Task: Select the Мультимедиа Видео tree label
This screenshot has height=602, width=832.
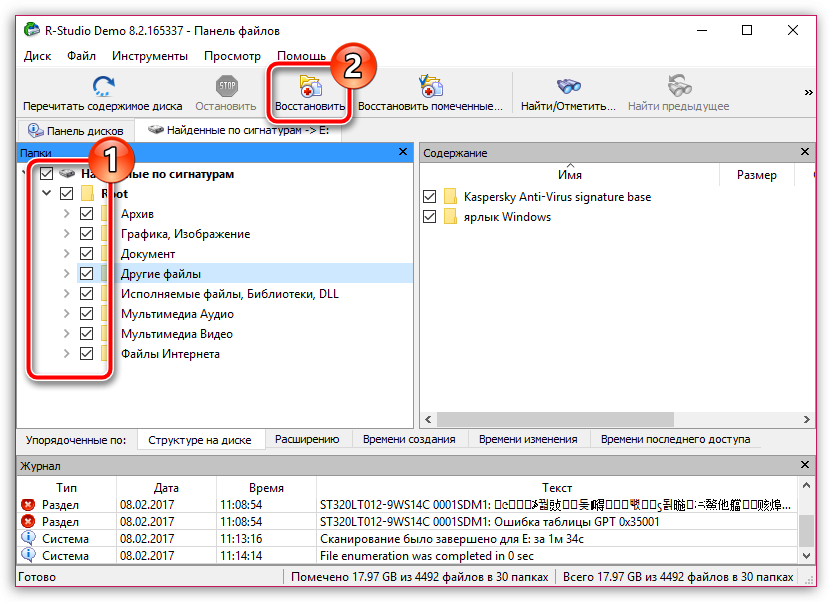Action: point(177,334)
